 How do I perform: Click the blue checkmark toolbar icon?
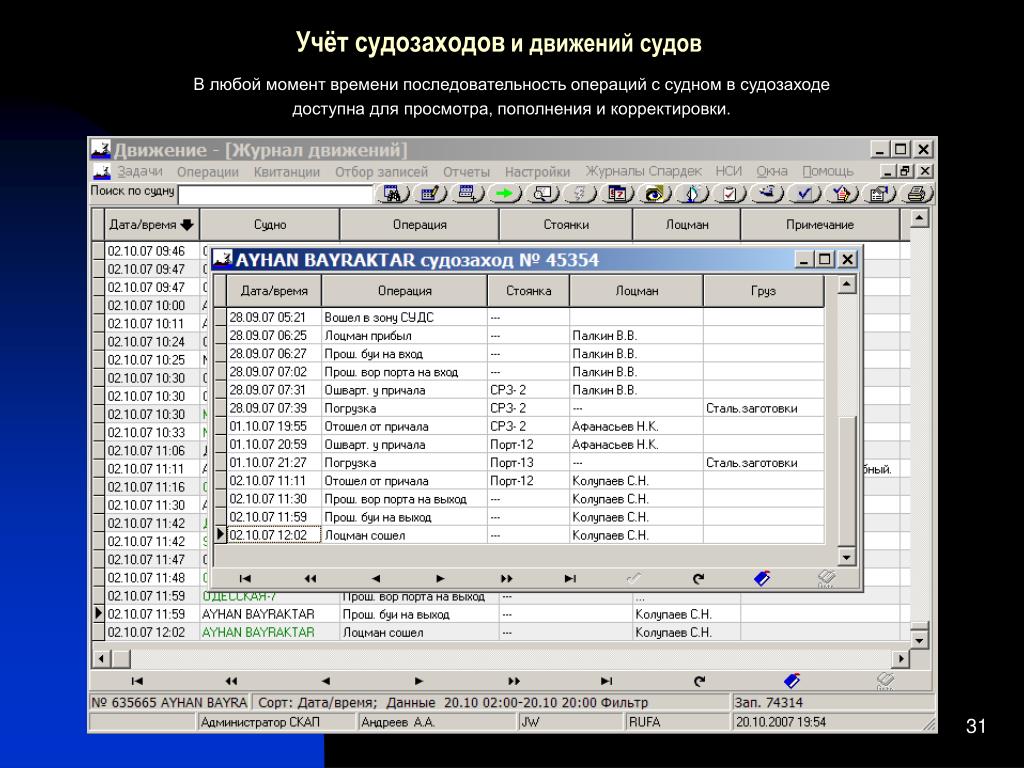805,193
